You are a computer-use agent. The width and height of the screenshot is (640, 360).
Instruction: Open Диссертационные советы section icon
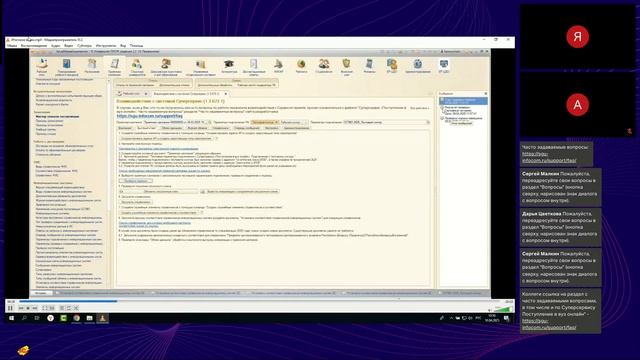[254, 66]
